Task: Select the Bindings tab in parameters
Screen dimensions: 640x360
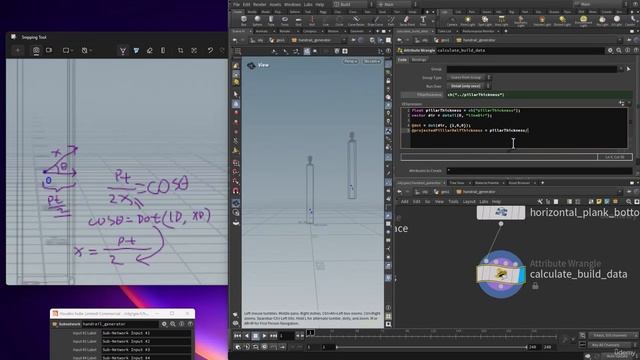Action: (419, 60)
